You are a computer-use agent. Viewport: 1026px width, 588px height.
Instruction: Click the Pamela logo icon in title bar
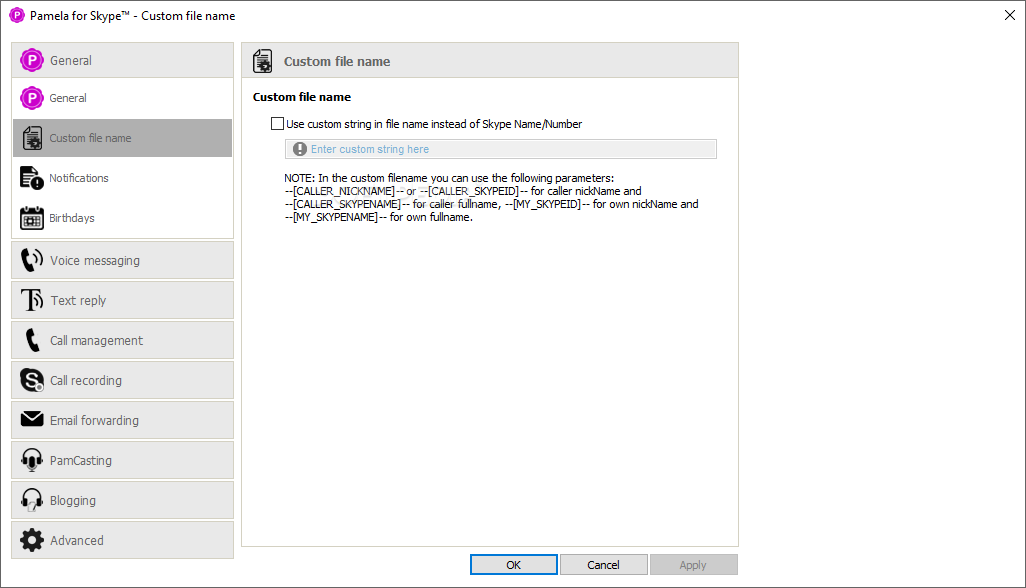(x=16, y=15)
